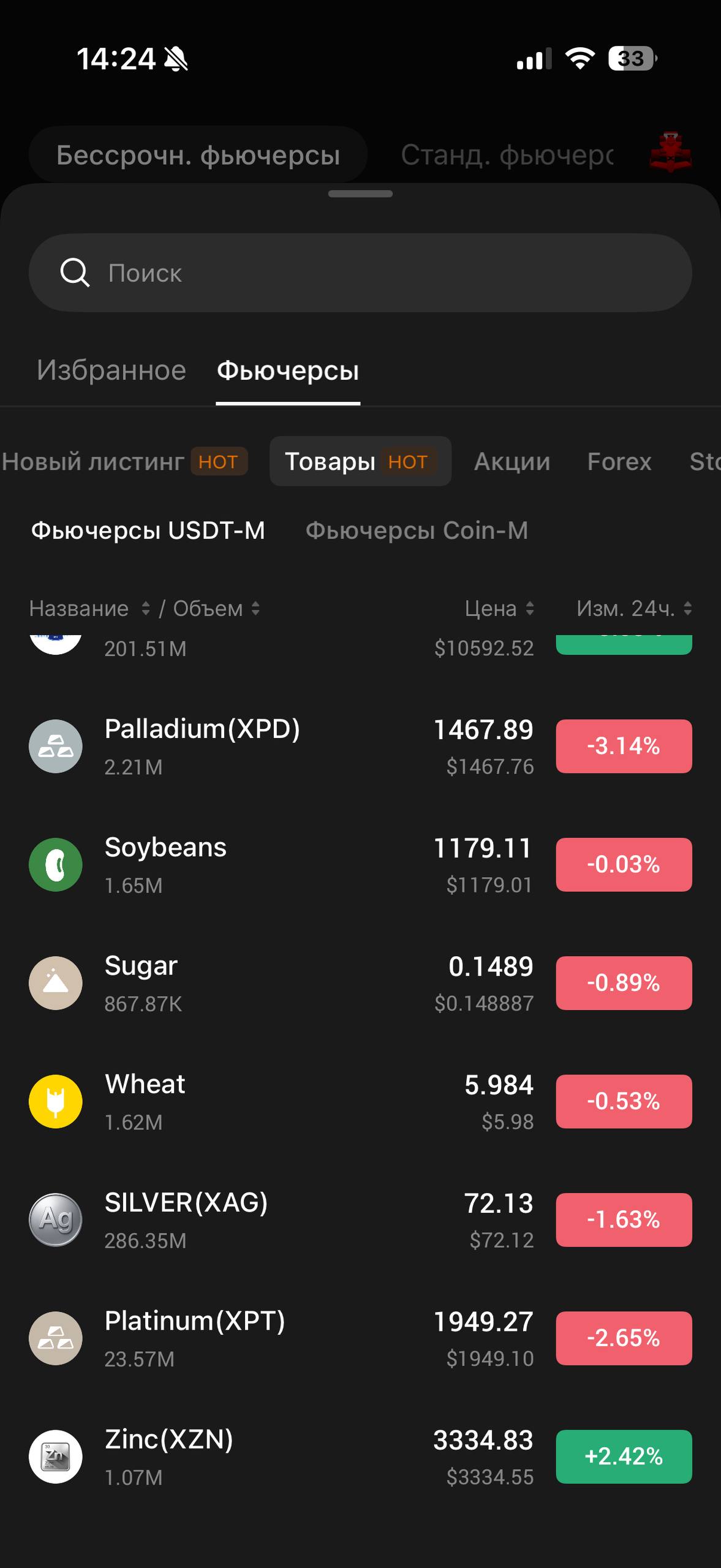Screen dimensions: 721x1568
Task: Tap the yellow Wheat icon
Action: (x=56, y=1101)
